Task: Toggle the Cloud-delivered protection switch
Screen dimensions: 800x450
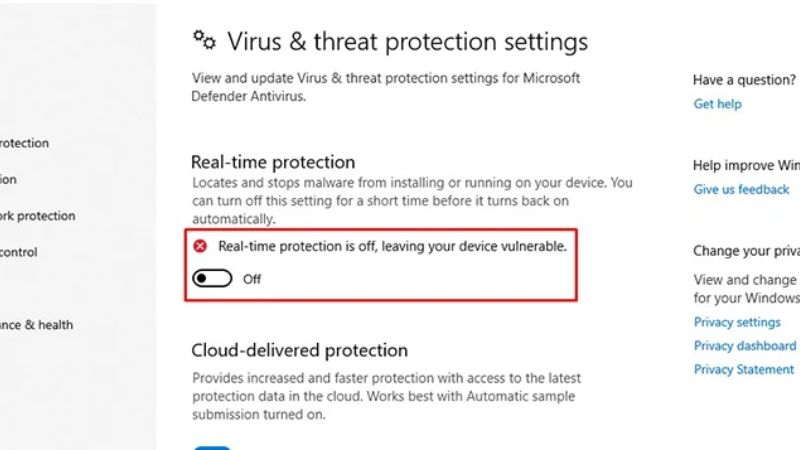Action: point(212,447)
